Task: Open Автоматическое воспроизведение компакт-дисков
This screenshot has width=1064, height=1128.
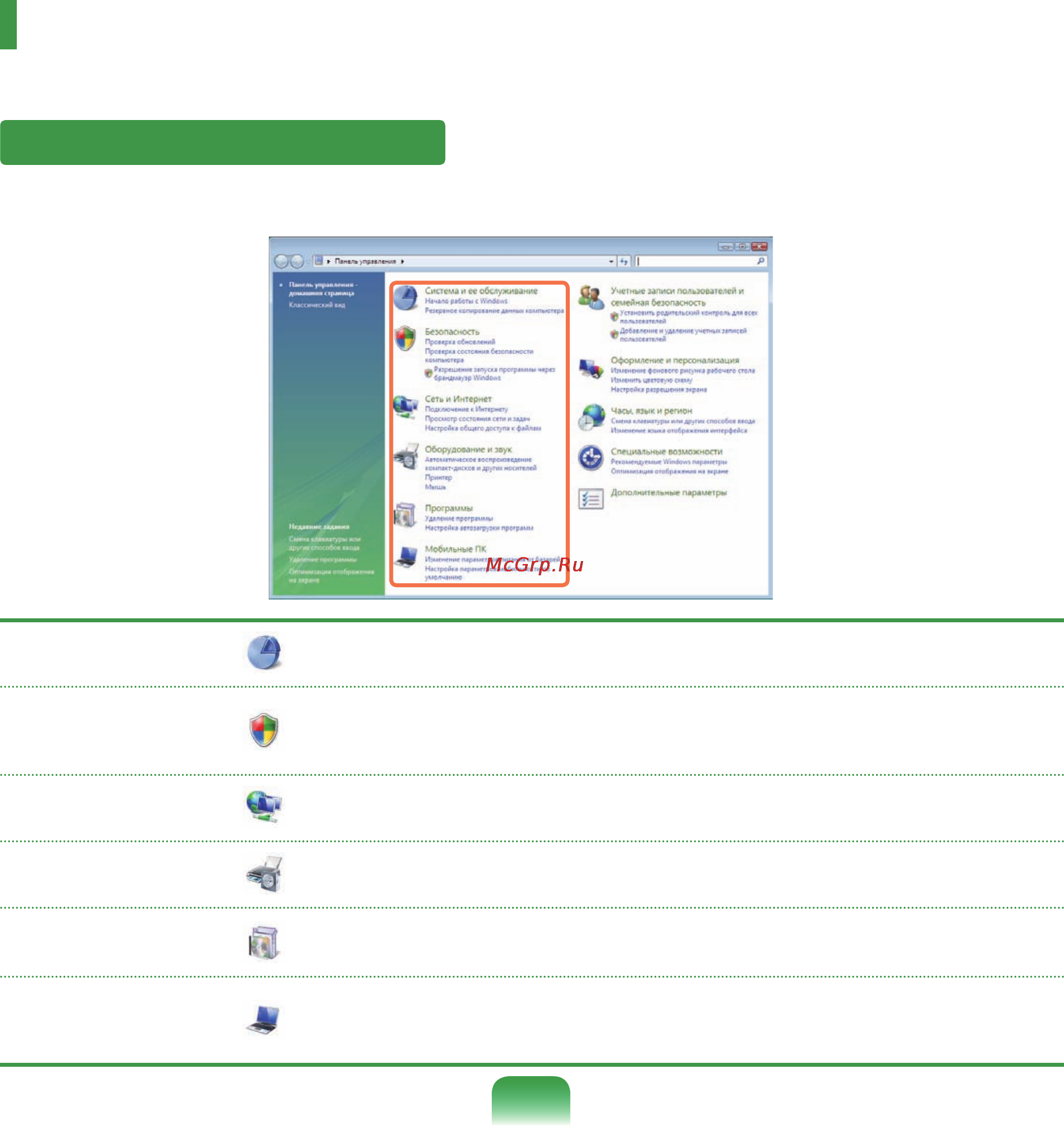Action: point(480,464)
